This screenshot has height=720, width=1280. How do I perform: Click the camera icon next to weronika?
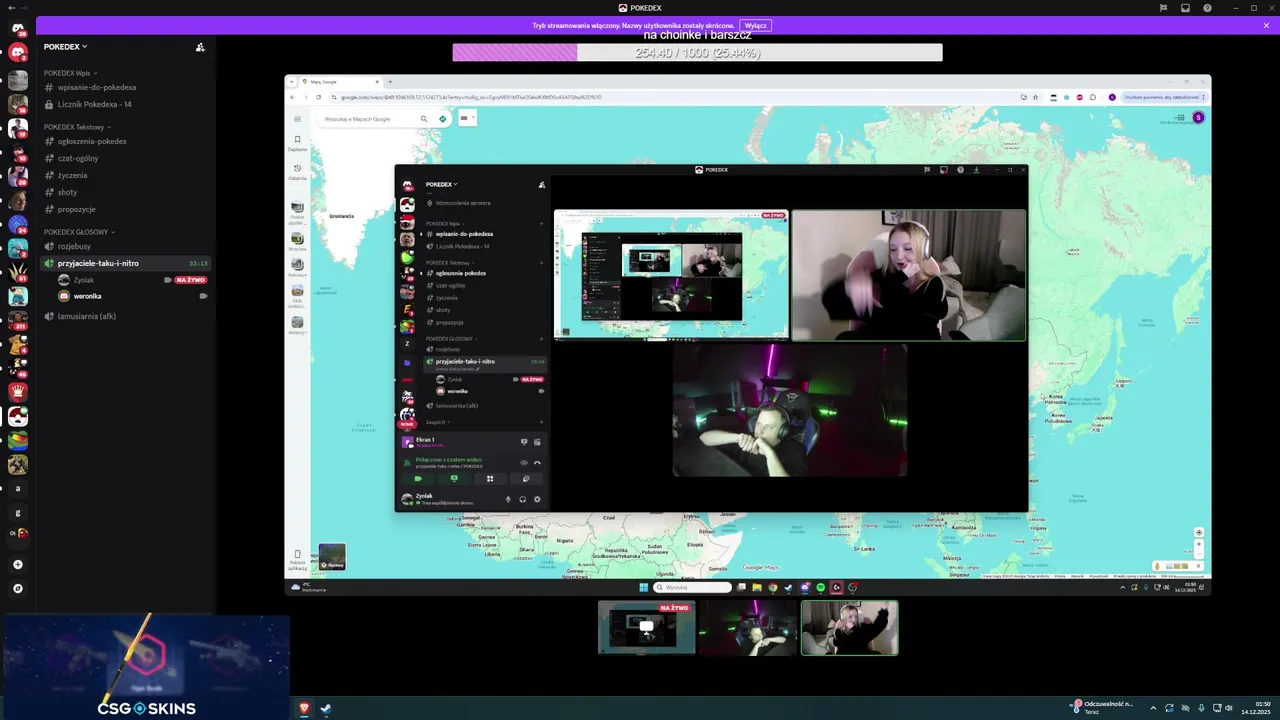coord(203,296)
